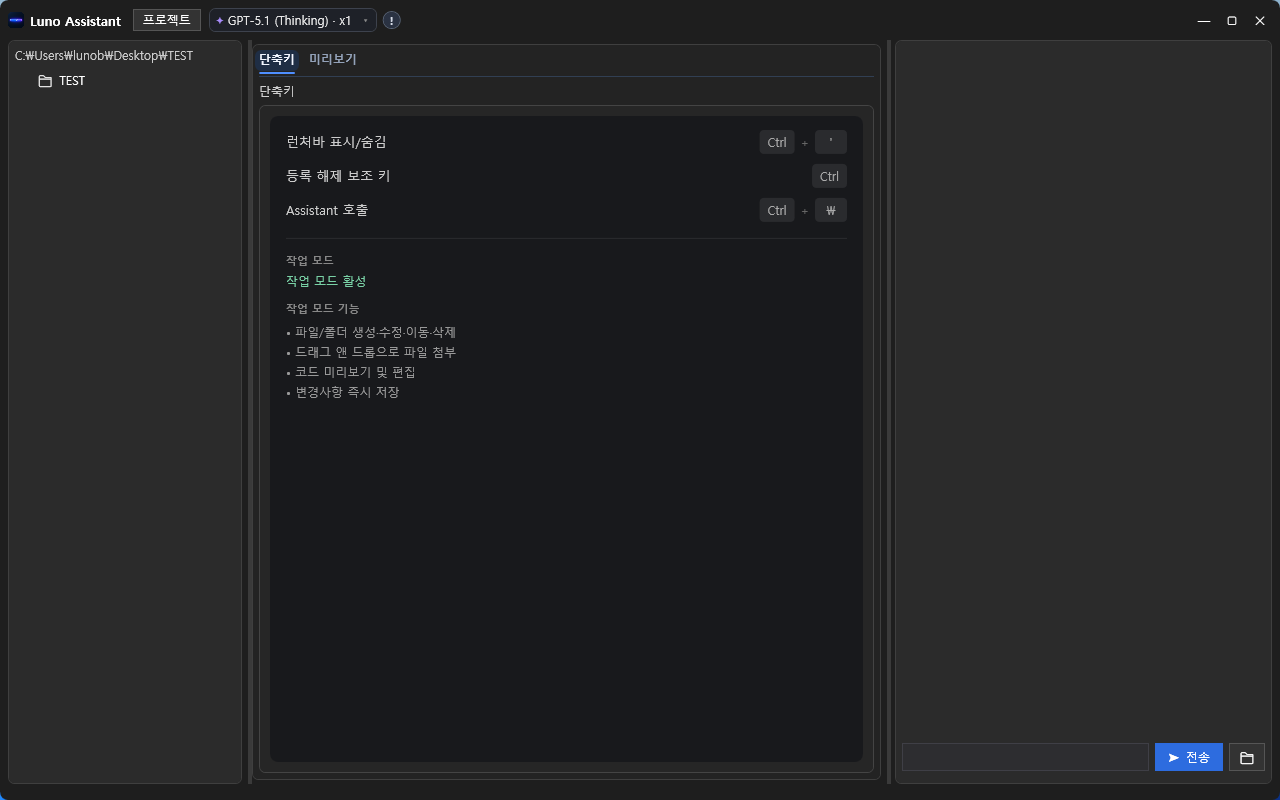This screenshot has height=800, width=1280.
Task: Click the ' key badge in the shortcuts panel
Action: tap(830, 142)
